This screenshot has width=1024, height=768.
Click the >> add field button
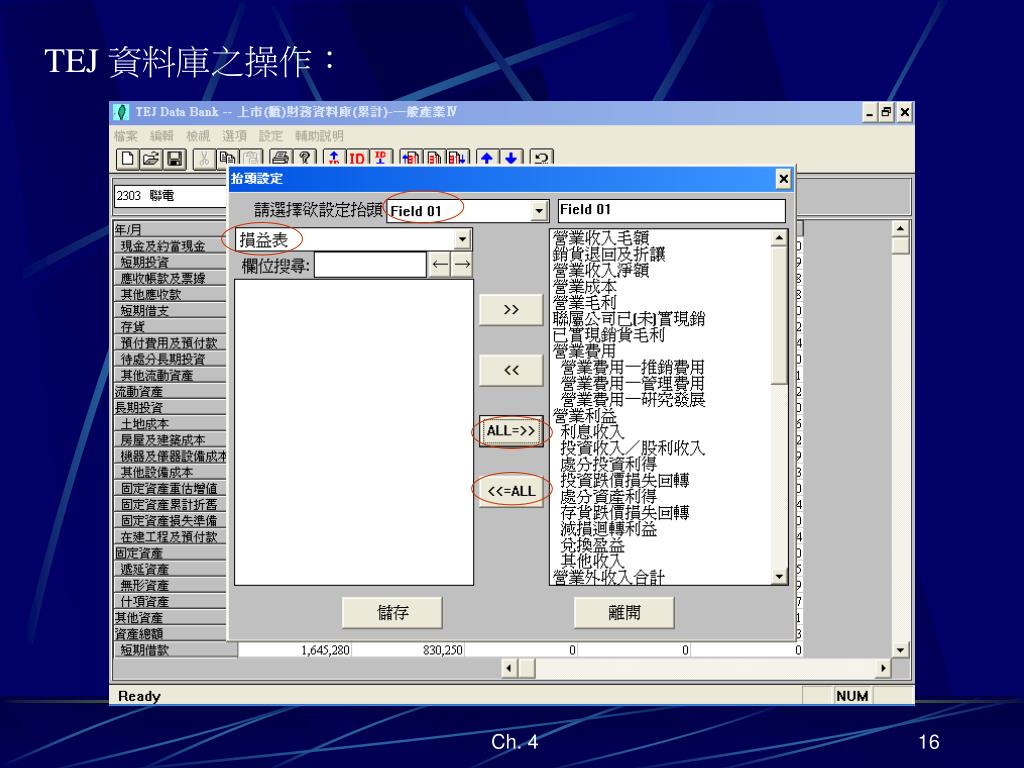[x=511, y=310]
